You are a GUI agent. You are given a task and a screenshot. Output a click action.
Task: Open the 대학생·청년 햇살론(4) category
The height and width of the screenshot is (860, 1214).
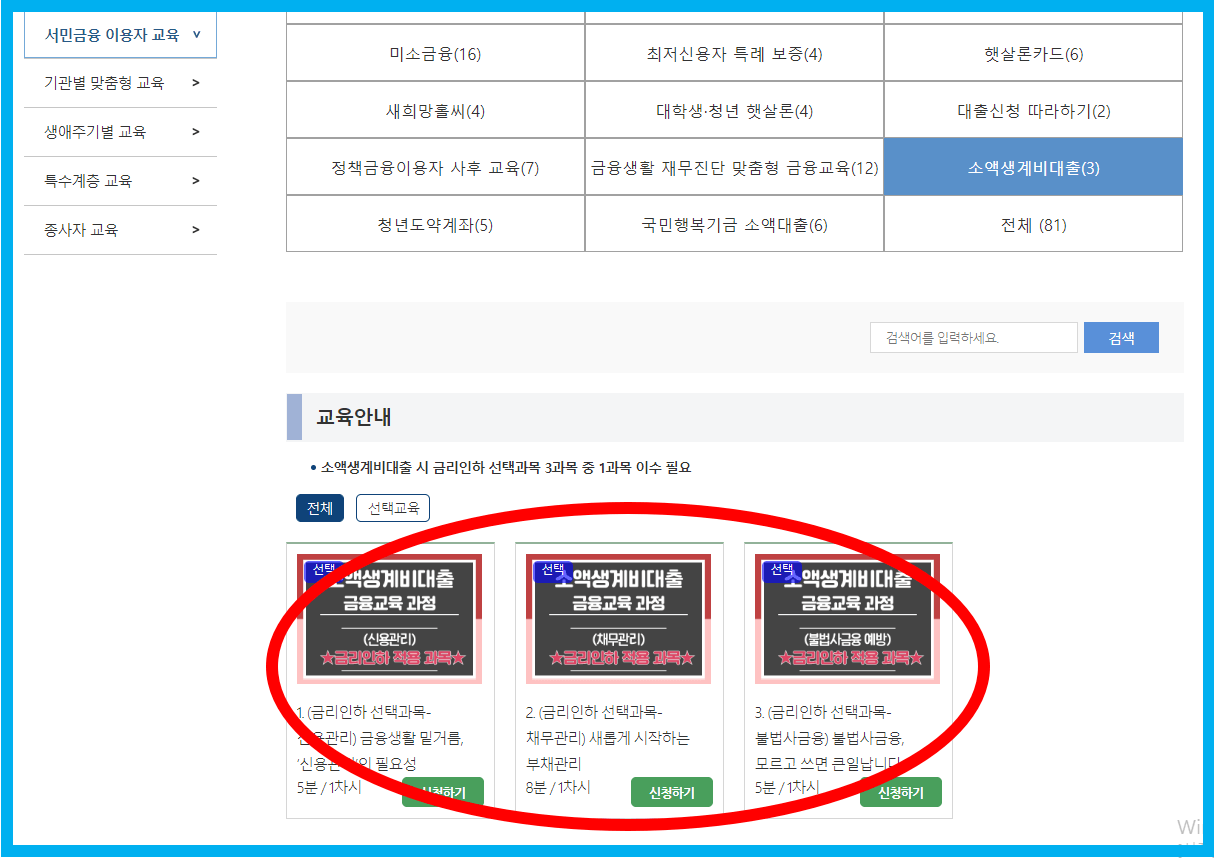[x=733, y=110]
